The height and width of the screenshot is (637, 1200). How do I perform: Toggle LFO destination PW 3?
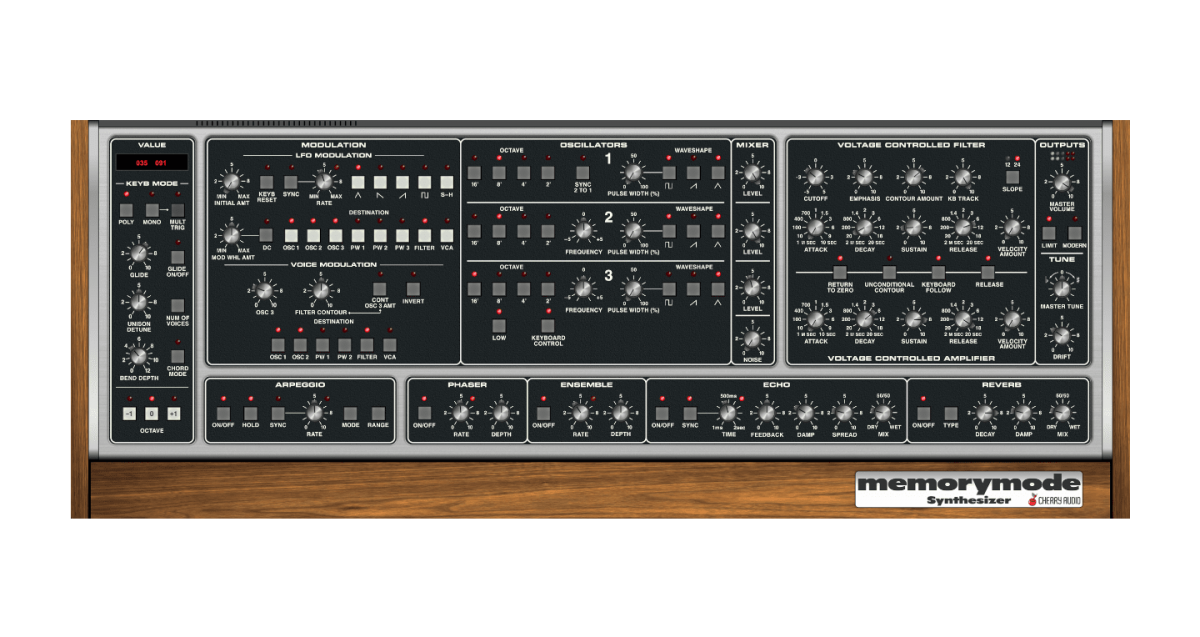[401, 234]
